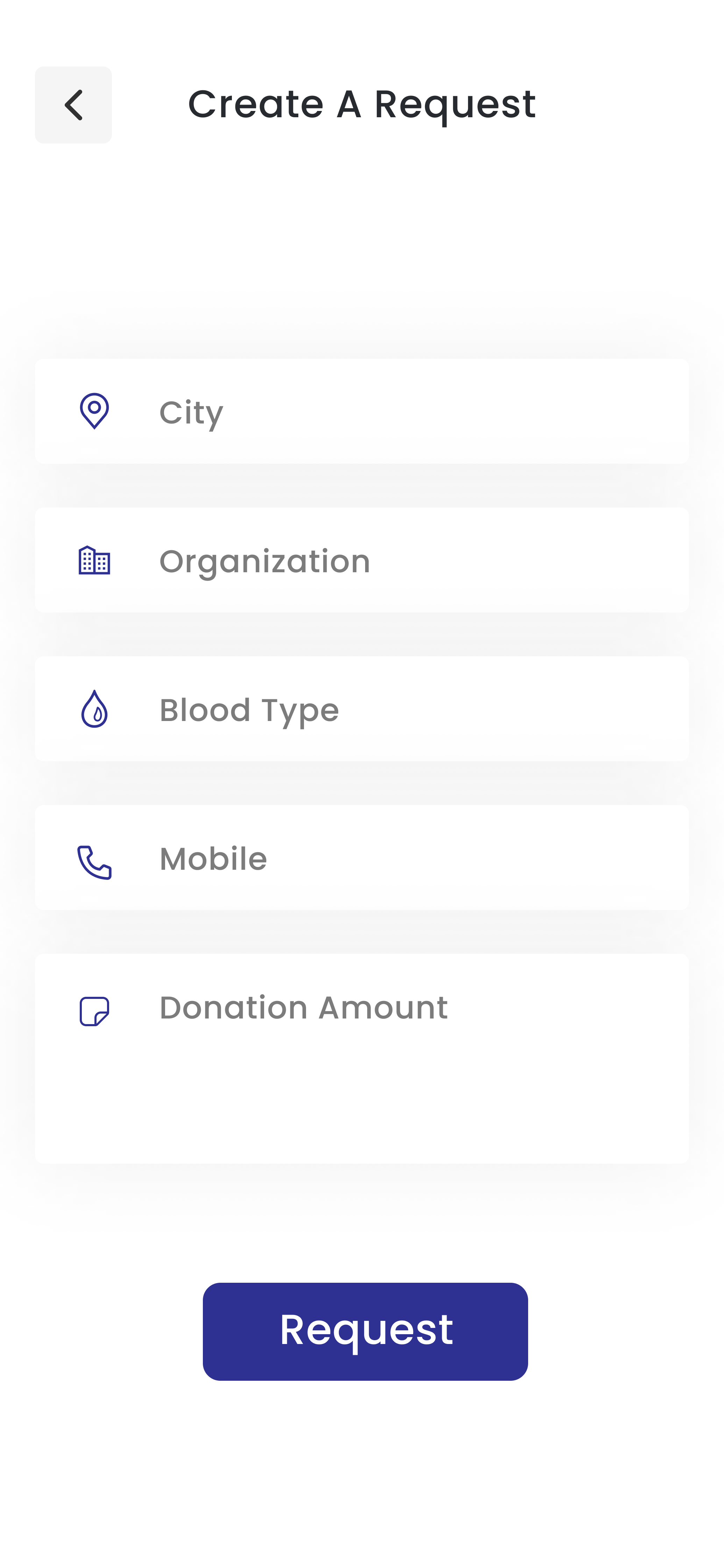Focus the City input field
Screen dimensions: 724x1568
pos(362,411)
